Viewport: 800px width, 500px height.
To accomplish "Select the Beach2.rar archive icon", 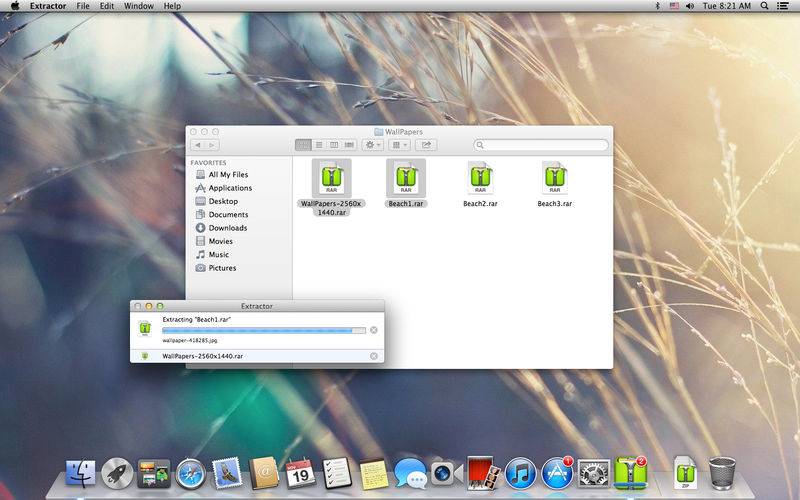I will click(x=480, y=178).
